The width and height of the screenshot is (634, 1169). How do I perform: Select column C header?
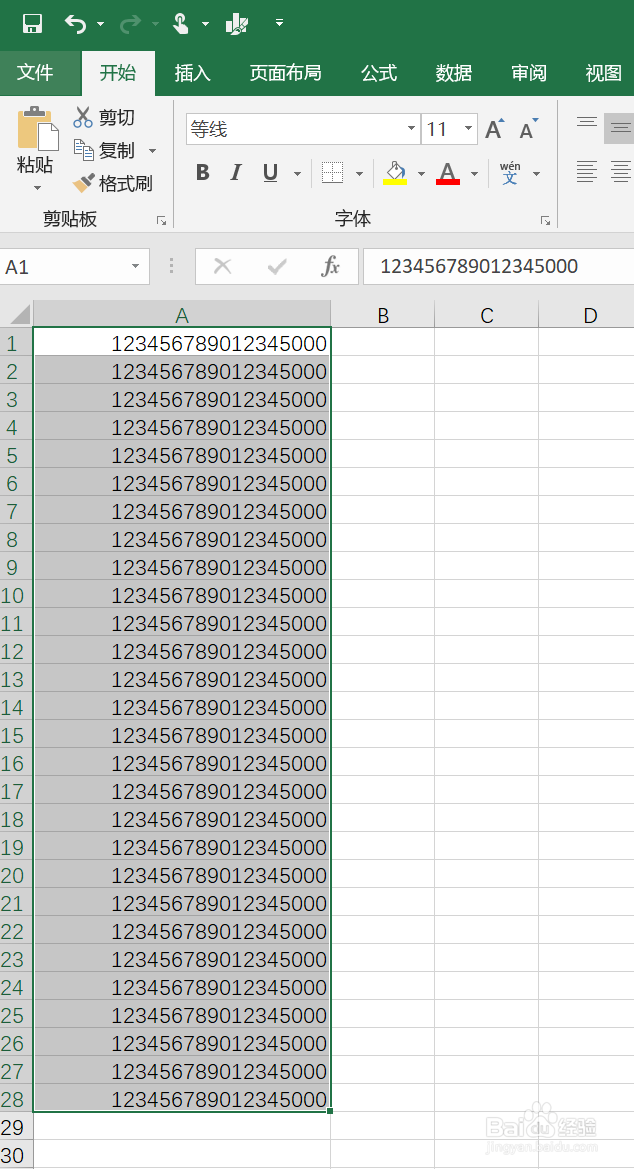[x=486, y=315]
